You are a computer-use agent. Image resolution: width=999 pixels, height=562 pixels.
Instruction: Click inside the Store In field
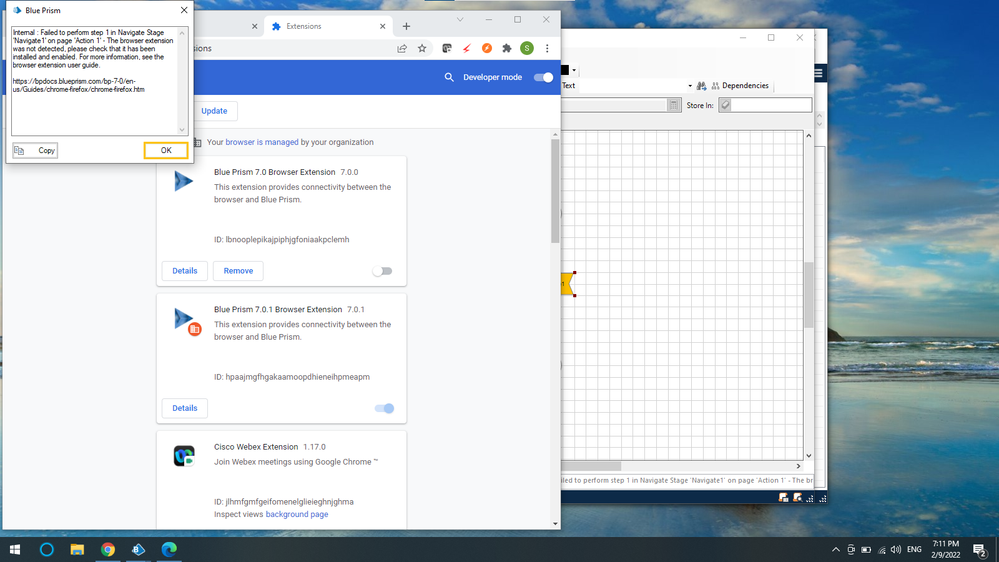coord(770,105)
